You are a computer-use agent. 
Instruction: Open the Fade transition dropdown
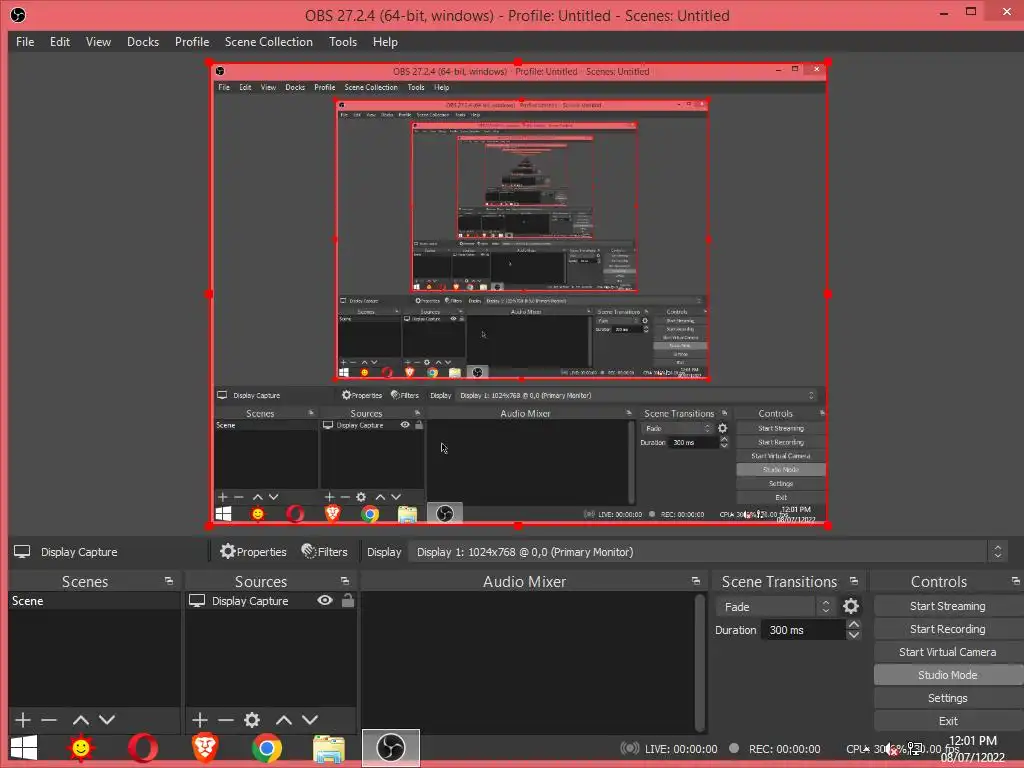(775, 607)
